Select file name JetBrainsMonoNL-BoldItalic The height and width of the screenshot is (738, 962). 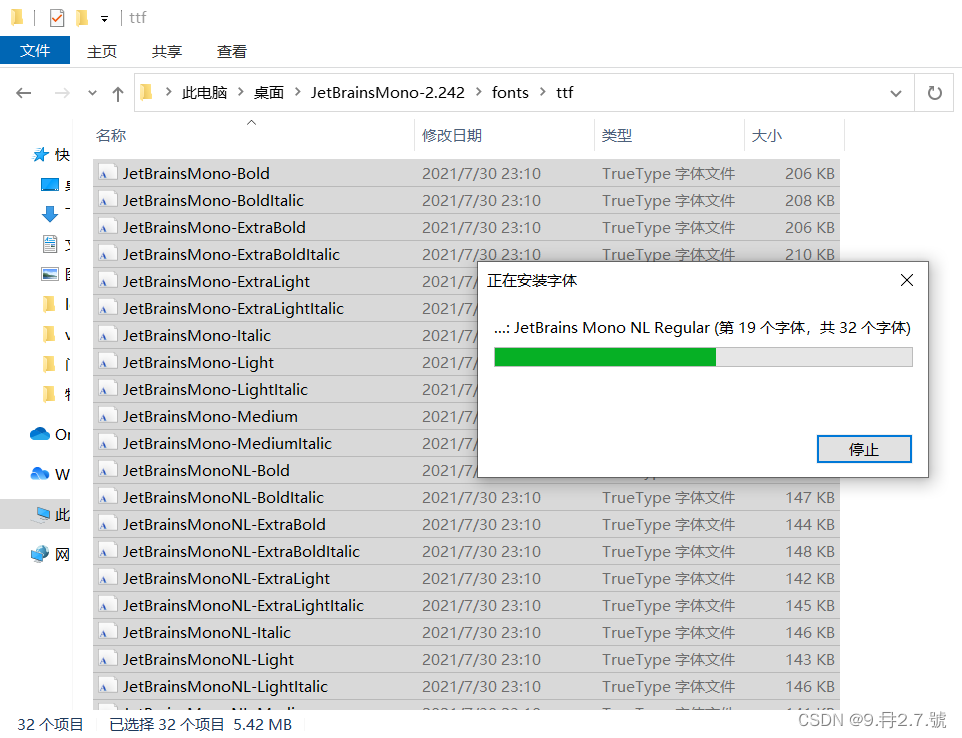[x=223, y=498]
